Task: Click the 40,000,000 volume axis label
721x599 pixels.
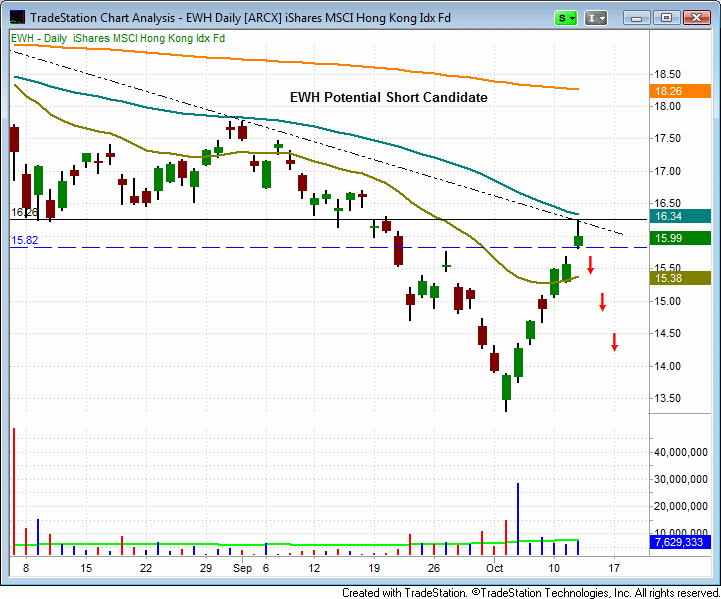Action: coord(681,452)
